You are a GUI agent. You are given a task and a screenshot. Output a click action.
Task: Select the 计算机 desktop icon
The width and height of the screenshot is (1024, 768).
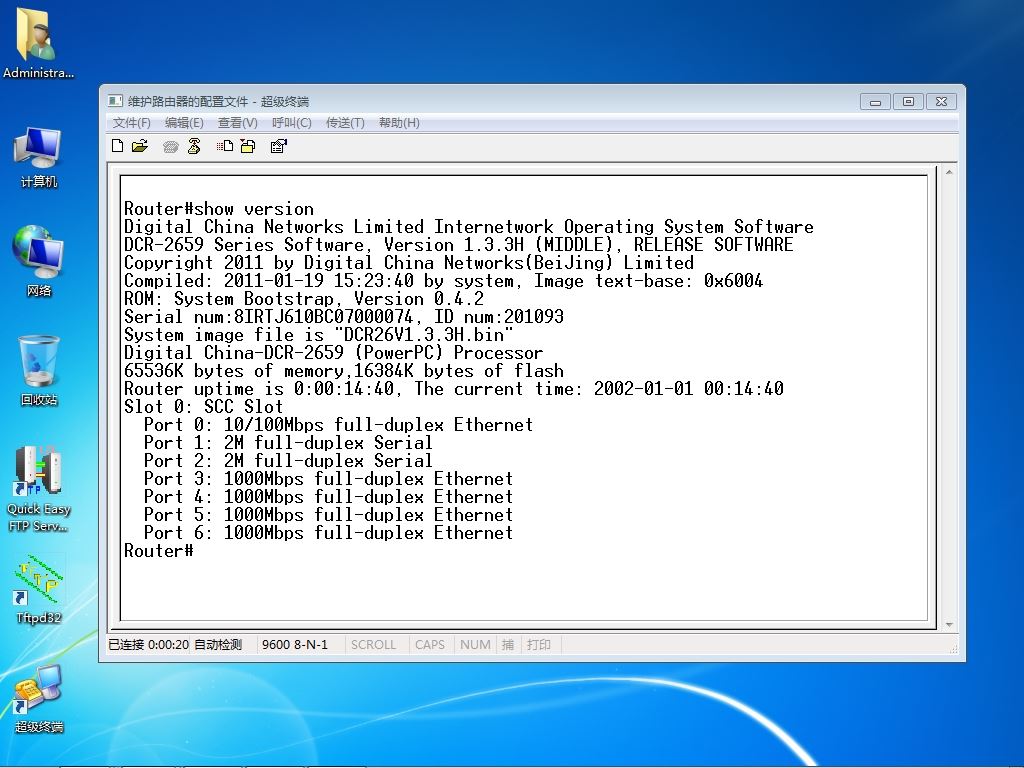tap(39, 157)
